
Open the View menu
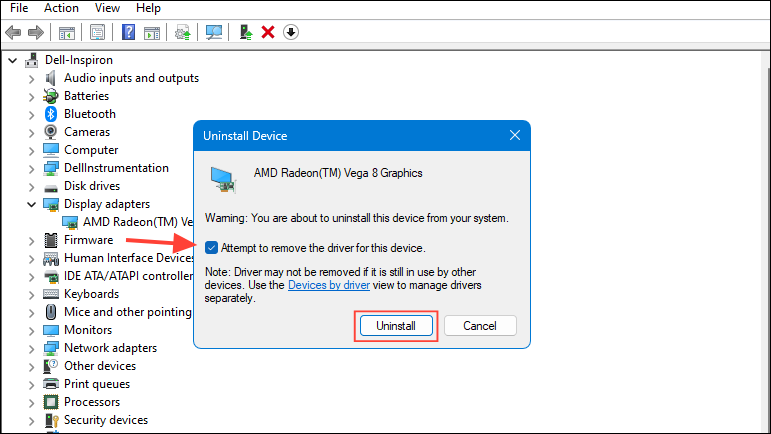pos(107,8)
